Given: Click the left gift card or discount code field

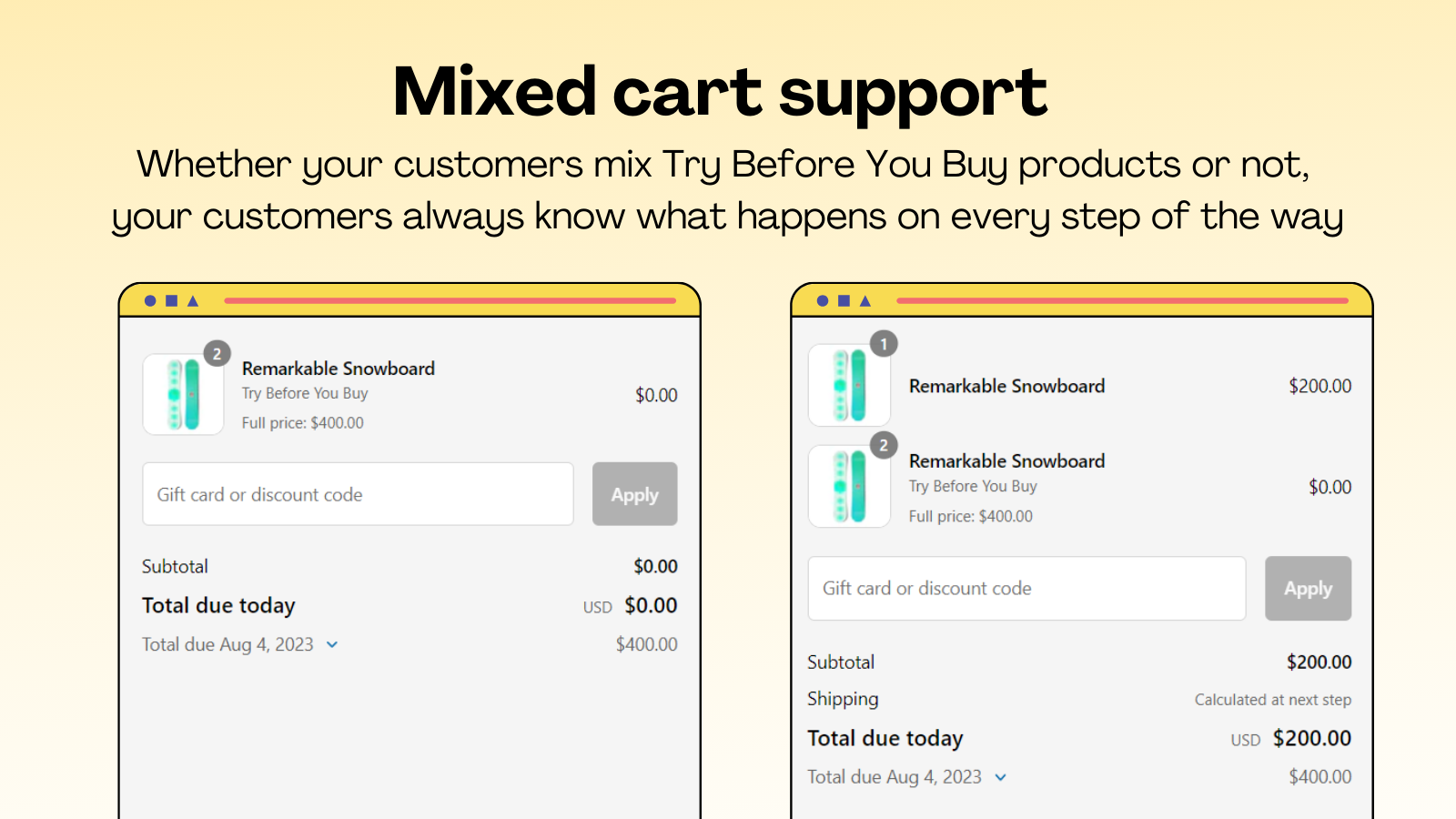Looking at the screenshot, I should click(x=357, y=494).
